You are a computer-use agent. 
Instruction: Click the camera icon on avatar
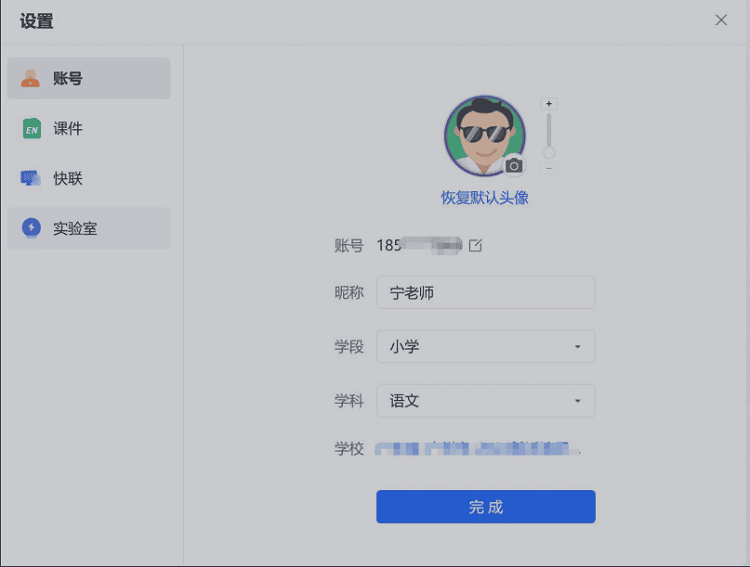tap(514, 166)
